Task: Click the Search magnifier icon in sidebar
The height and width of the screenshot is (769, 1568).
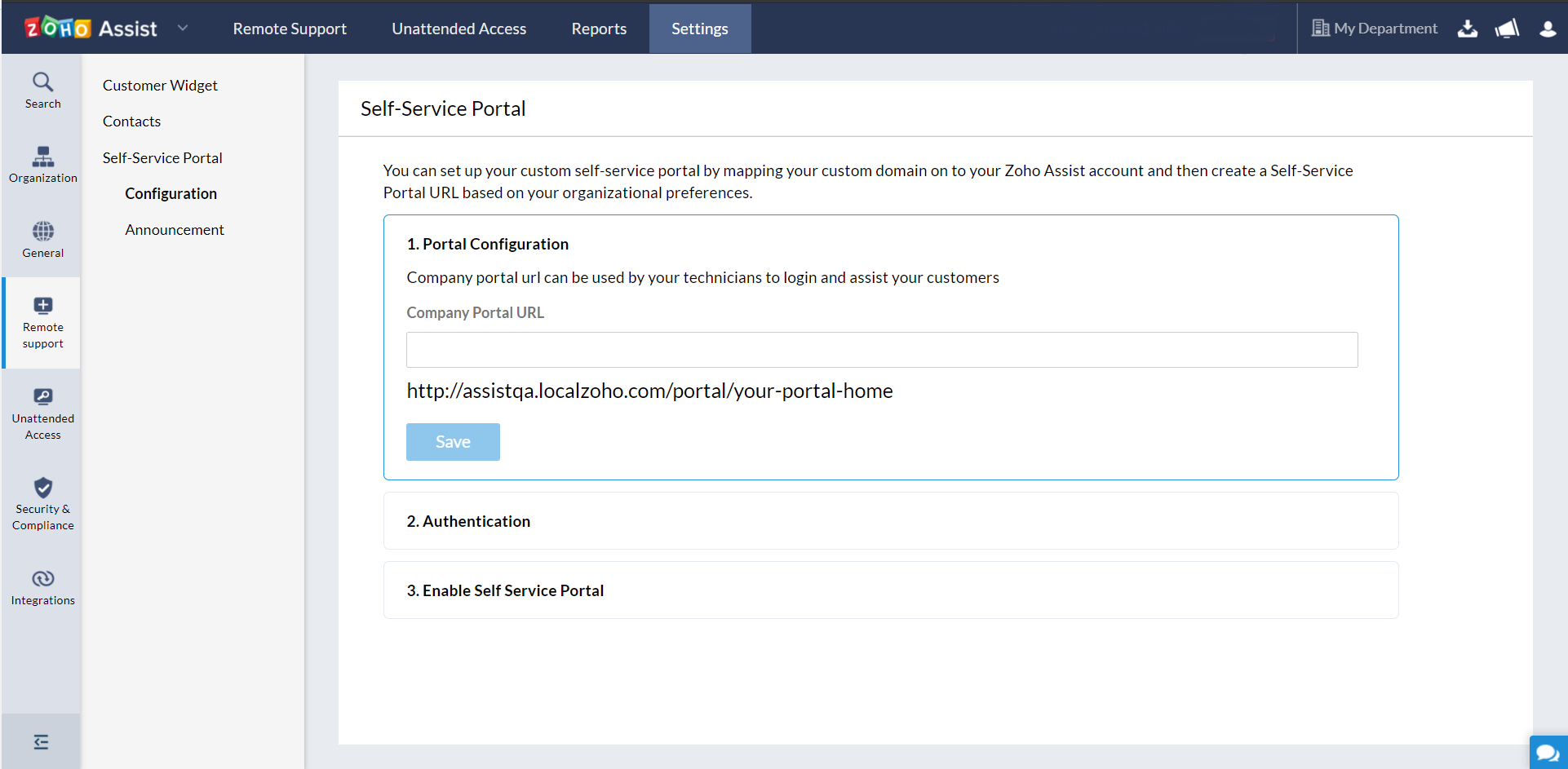Action: tap(42, 82)
